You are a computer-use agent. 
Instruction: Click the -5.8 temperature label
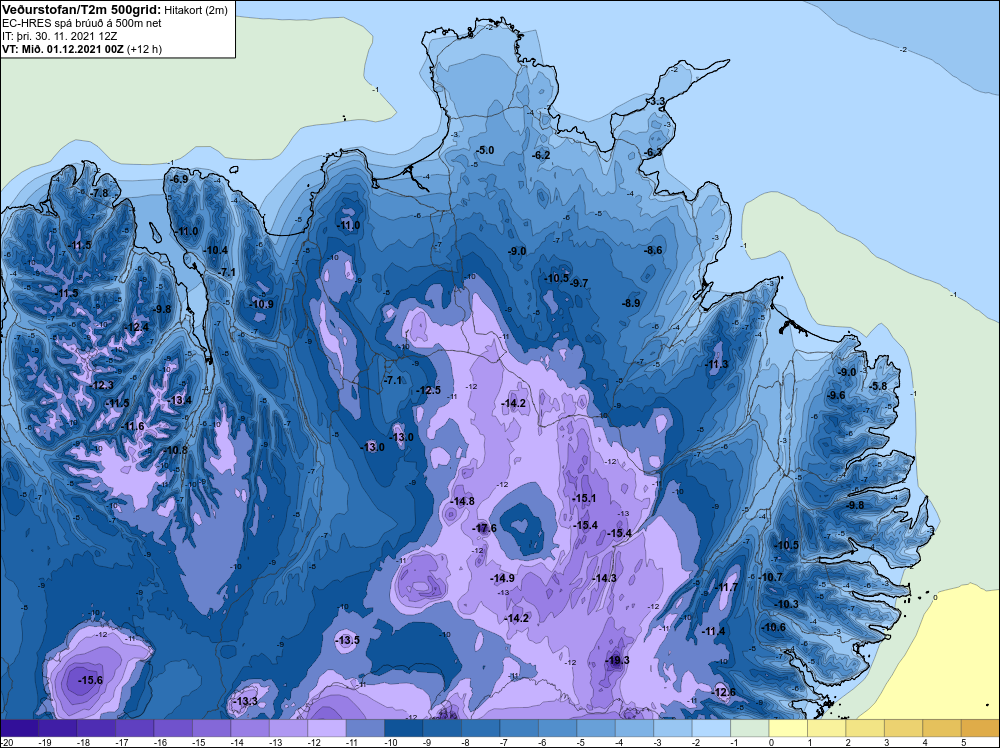878,386
